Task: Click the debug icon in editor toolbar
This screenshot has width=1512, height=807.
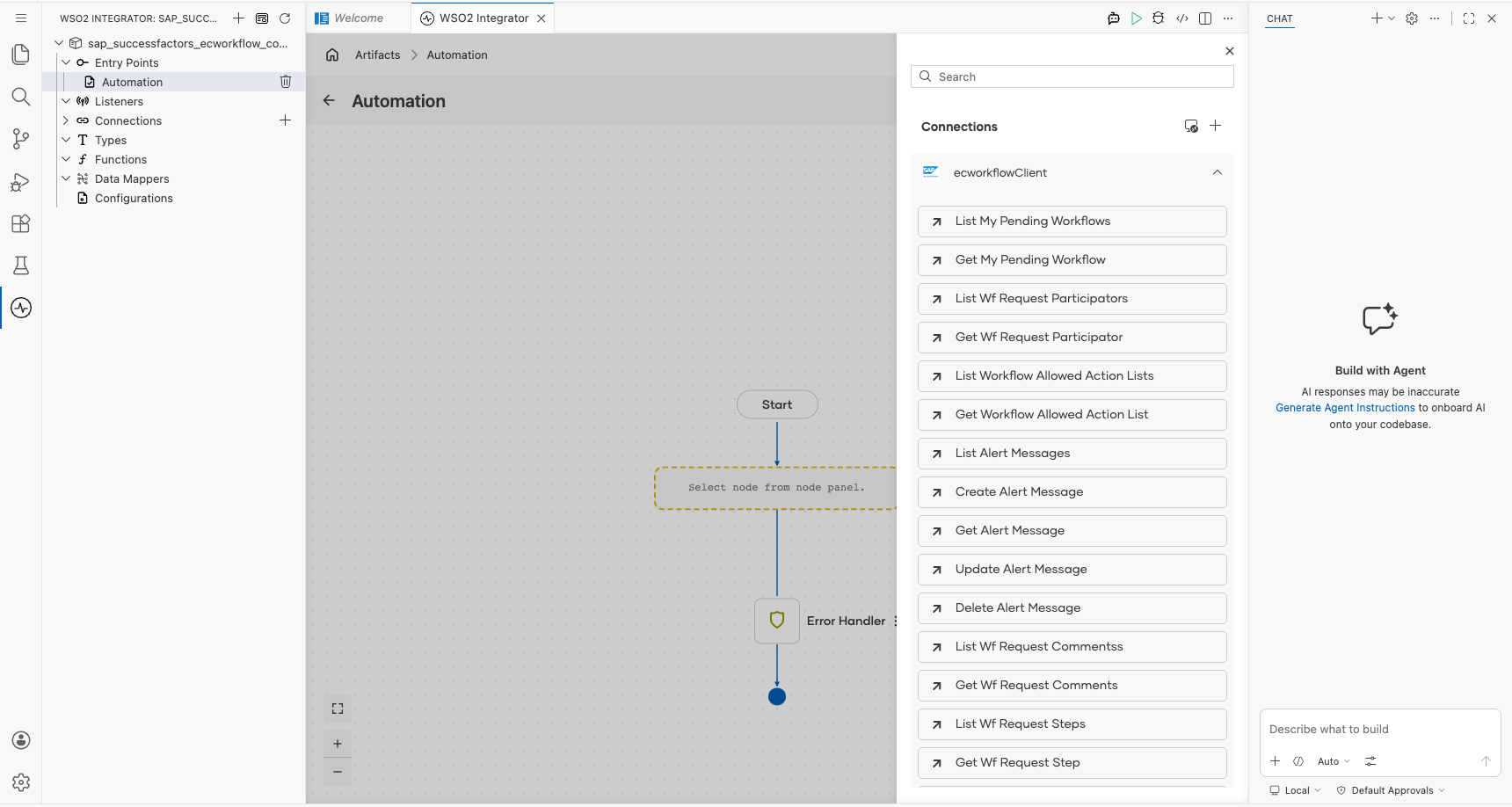Action: [1159, 18]
